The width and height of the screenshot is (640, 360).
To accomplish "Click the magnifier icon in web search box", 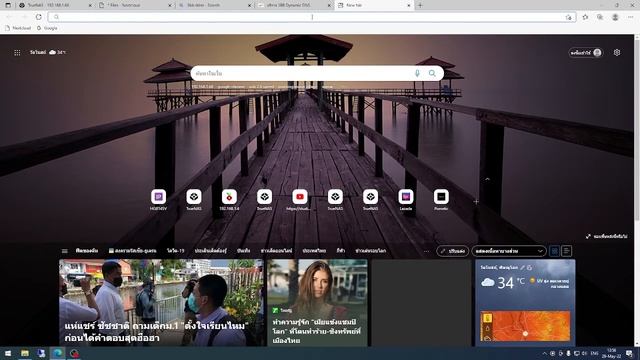I will tap(432, 73).
